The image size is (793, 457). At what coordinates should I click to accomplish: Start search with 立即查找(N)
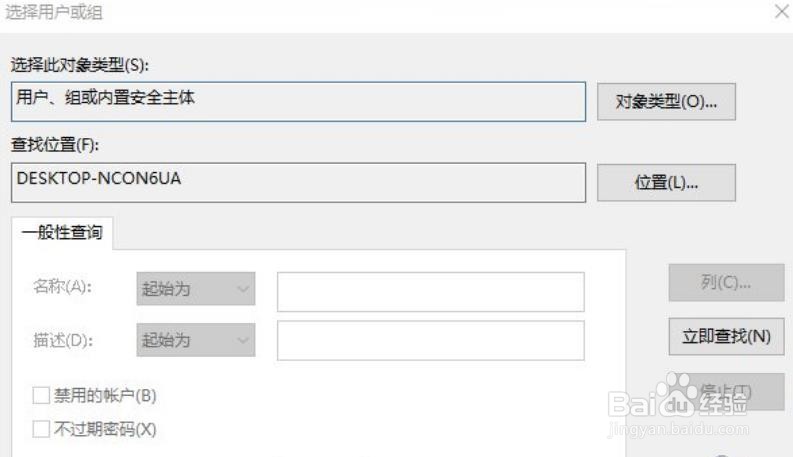[726, 336]
